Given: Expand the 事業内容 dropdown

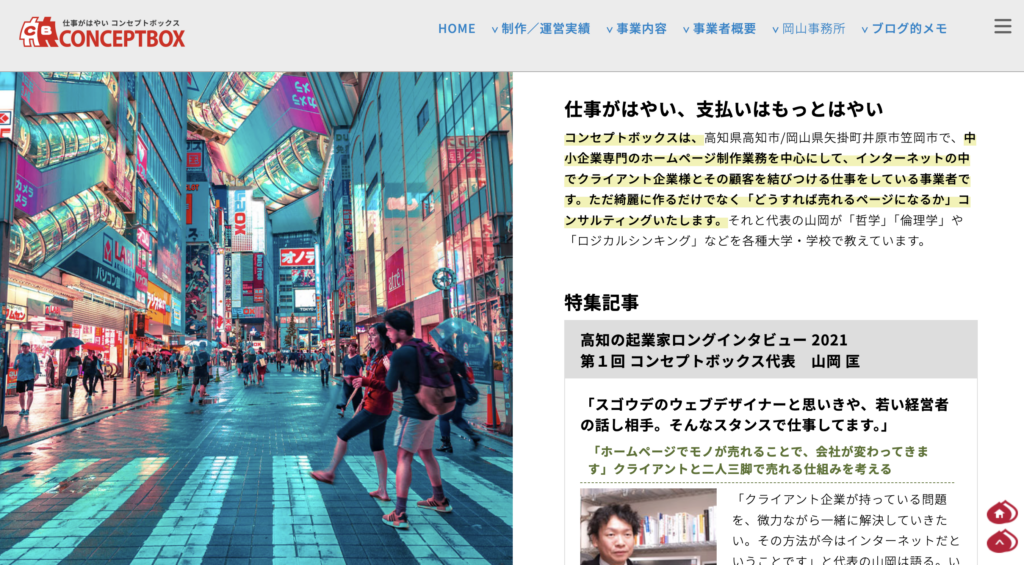Looking at the screenshot, I should coord(636,28).
